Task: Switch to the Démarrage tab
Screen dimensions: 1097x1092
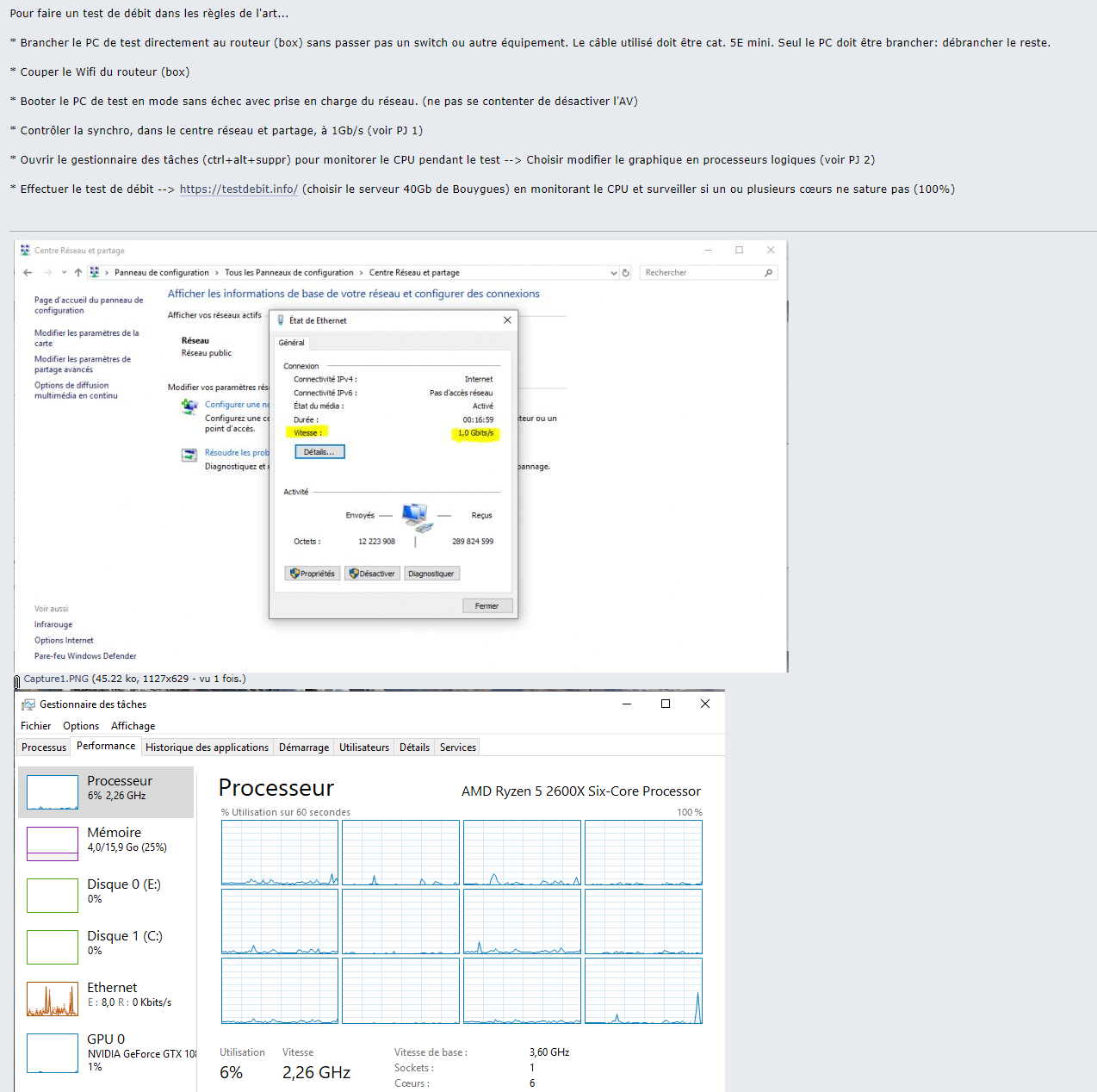Action: pyautogui.click(x=303, y=748)
